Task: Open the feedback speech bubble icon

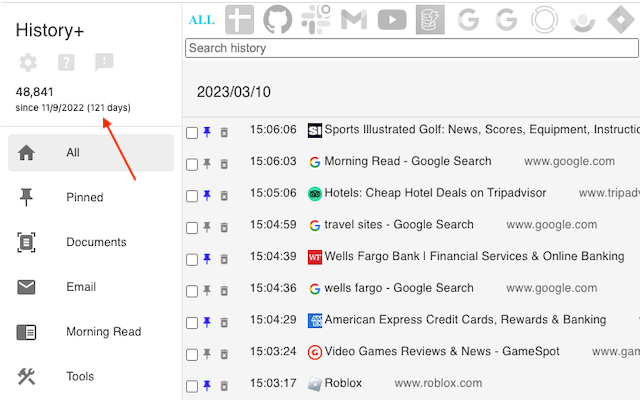Action: (x=104, y=63)
